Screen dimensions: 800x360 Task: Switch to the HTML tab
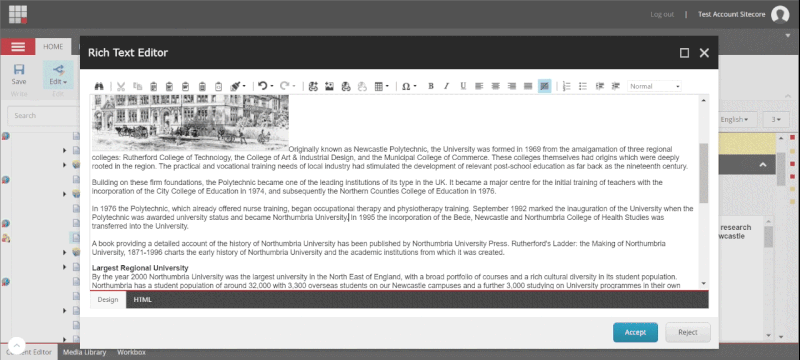click(142, 300)
